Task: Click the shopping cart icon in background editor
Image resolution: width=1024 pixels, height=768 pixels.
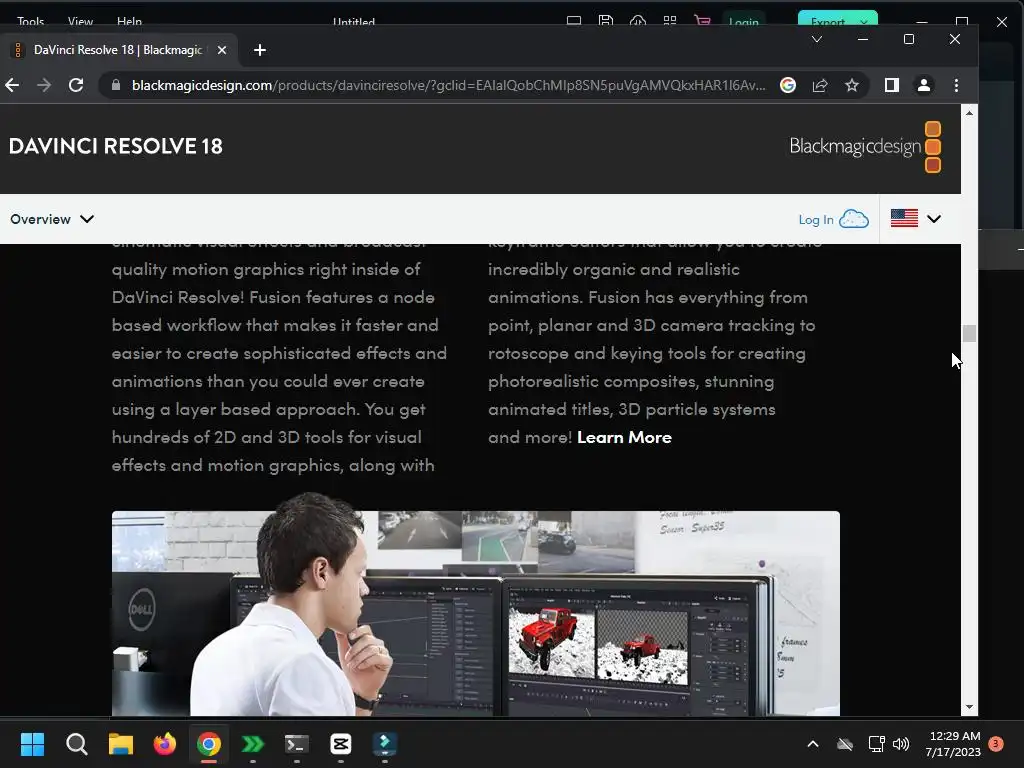Action: coord(703,20)
